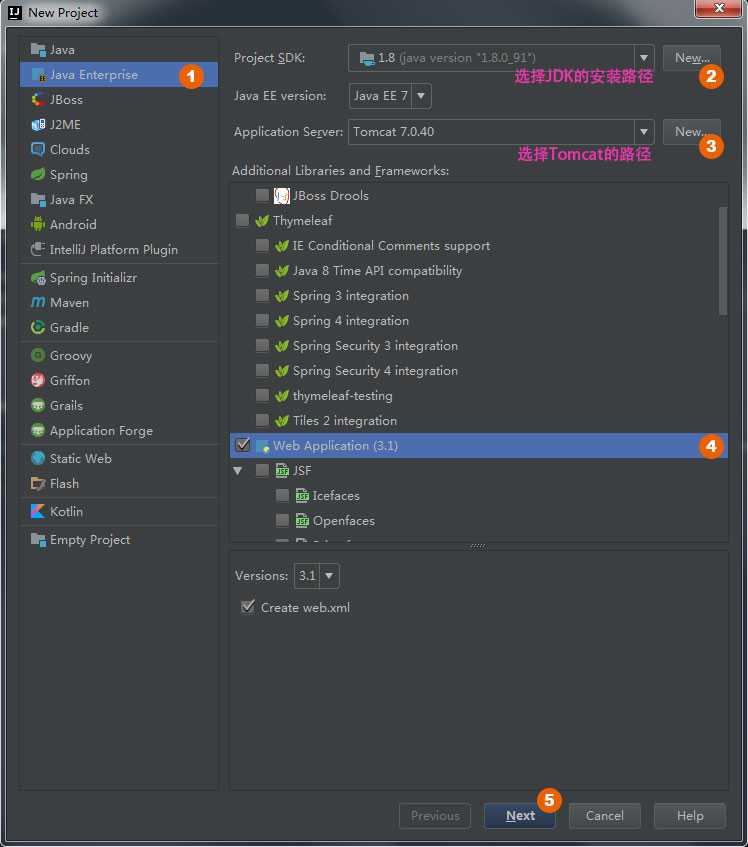The height and width of the screenshot is (847, 748).
Task: Click the splitter handle below frameworks list
Action: (x=478, y=546)
